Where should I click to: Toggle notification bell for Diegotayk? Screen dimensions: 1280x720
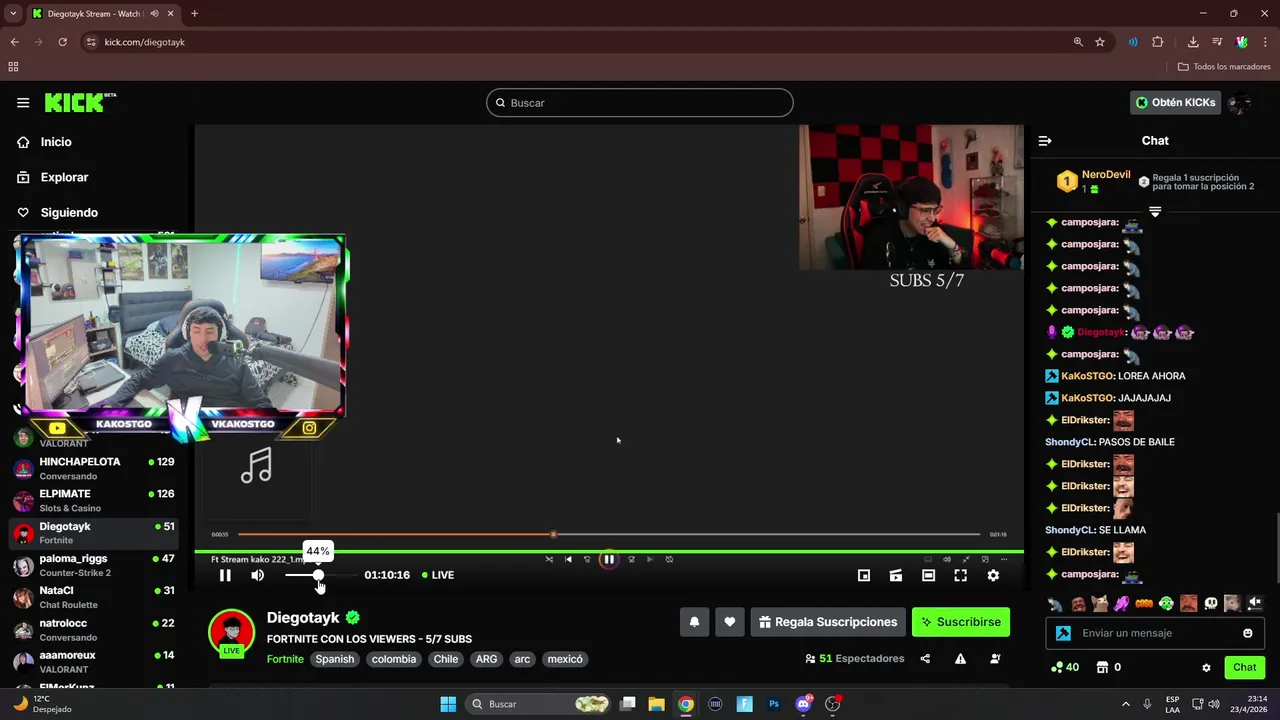(x=694, y=622)
